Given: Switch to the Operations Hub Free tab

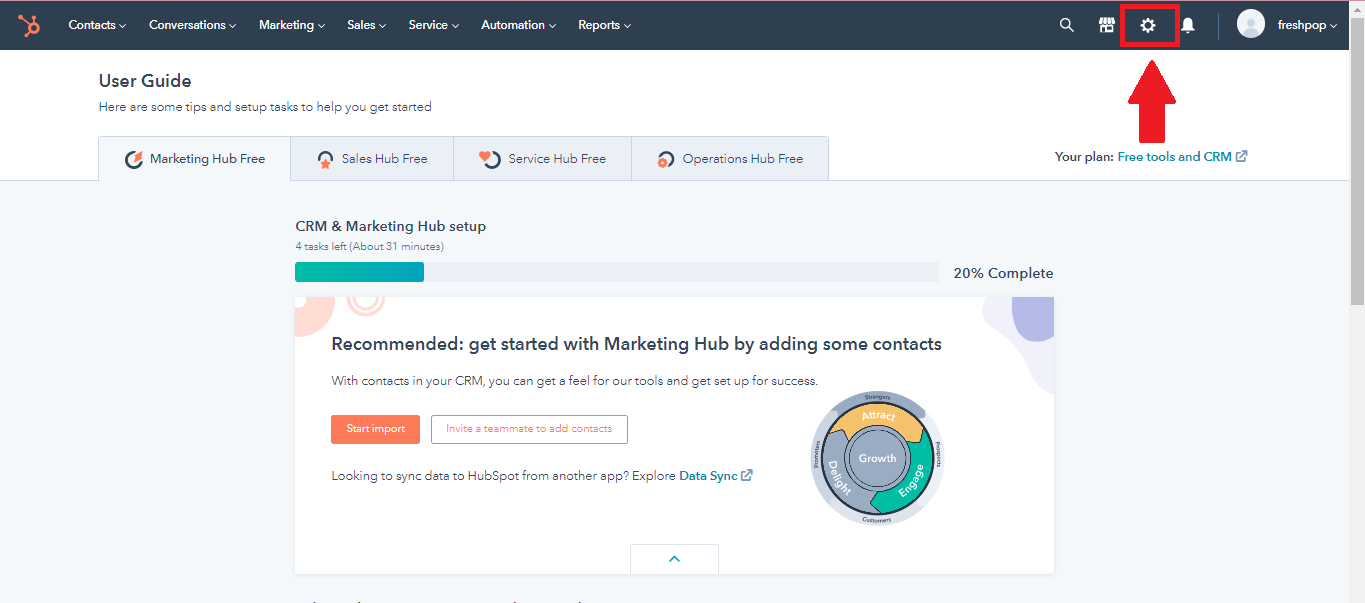Looking at the screenshot, I should click(730, 159).
